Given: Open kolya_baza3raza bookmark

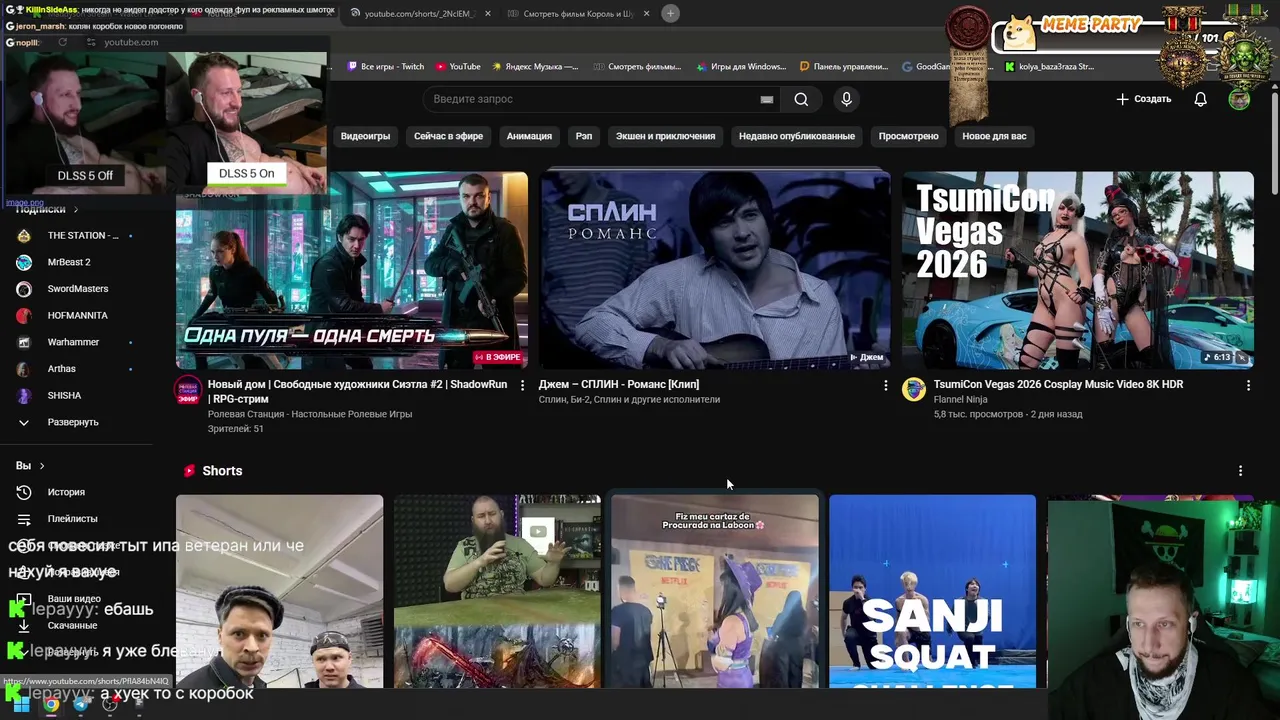Looking at the screenshot, I should click(1050, 67).
